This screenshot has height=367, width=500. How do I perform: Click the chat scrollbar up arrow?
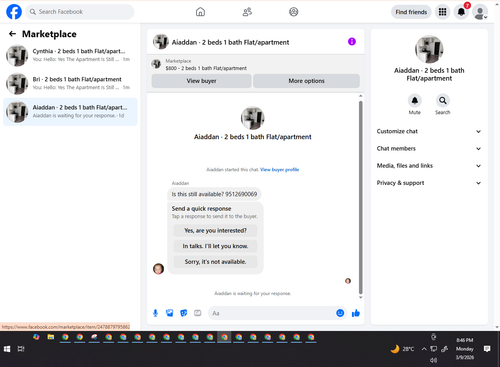coord(360,96)
